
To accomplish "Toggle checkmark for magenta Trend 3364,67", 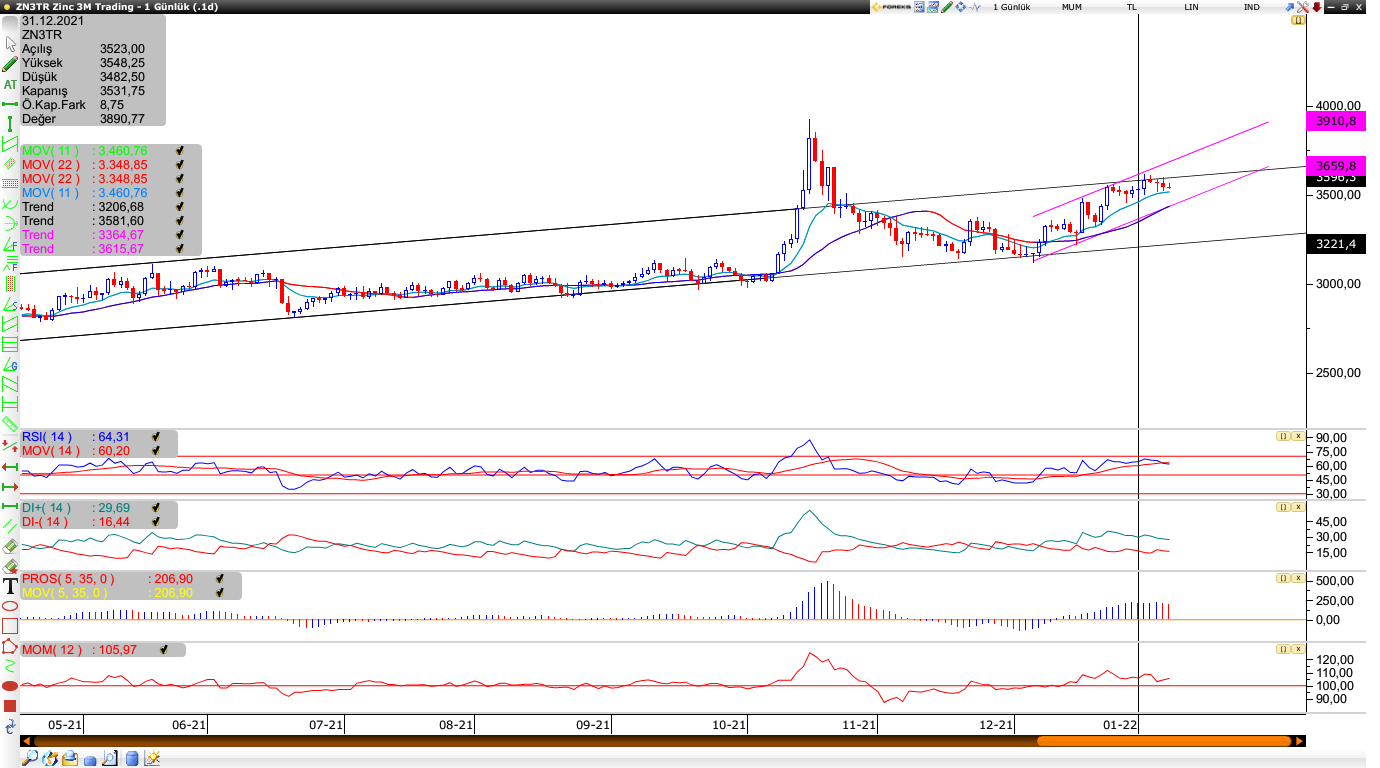I will coord(179,235).
